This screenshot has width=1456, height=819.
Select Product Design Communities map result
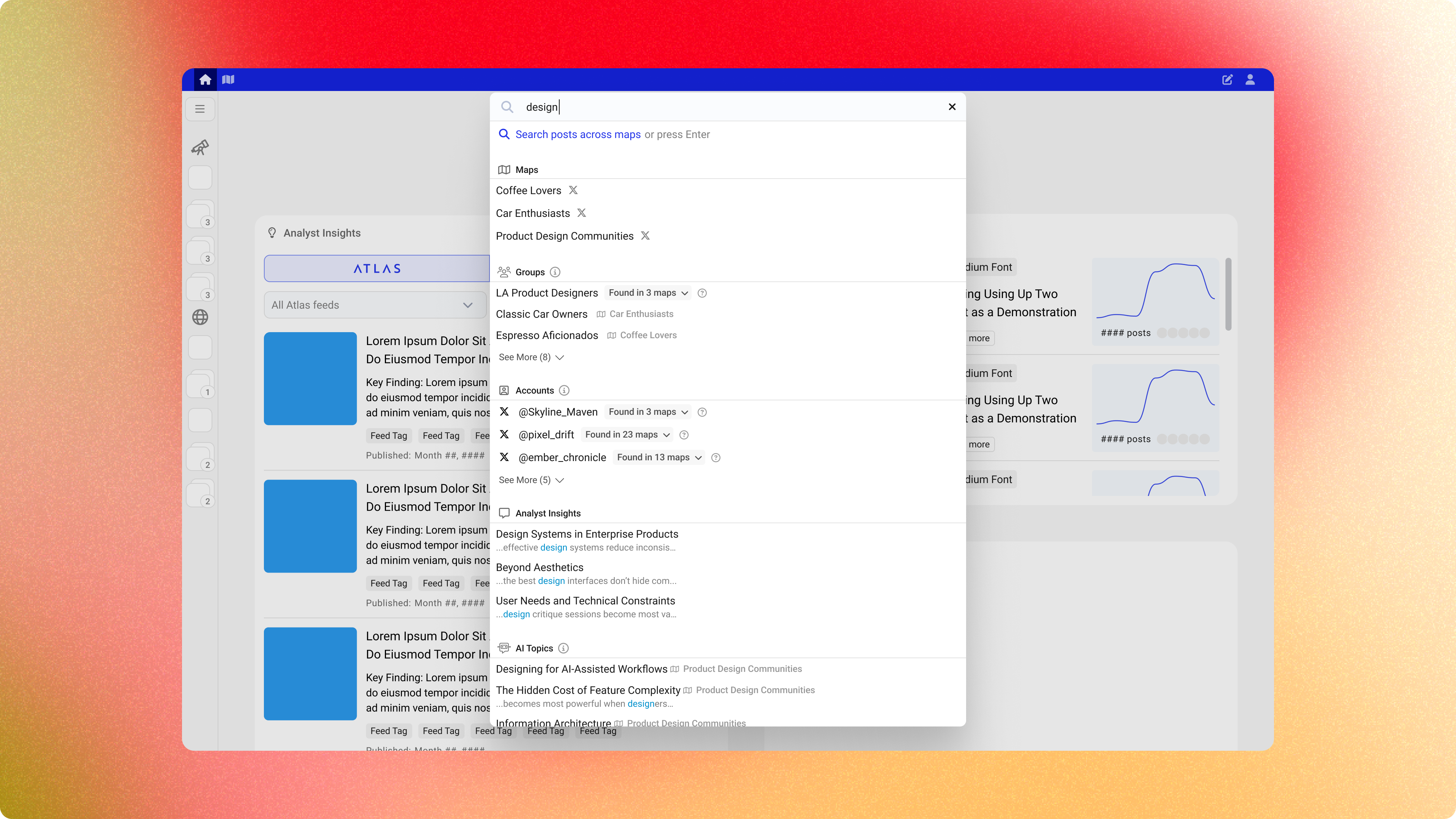click(x=564, y=236)
